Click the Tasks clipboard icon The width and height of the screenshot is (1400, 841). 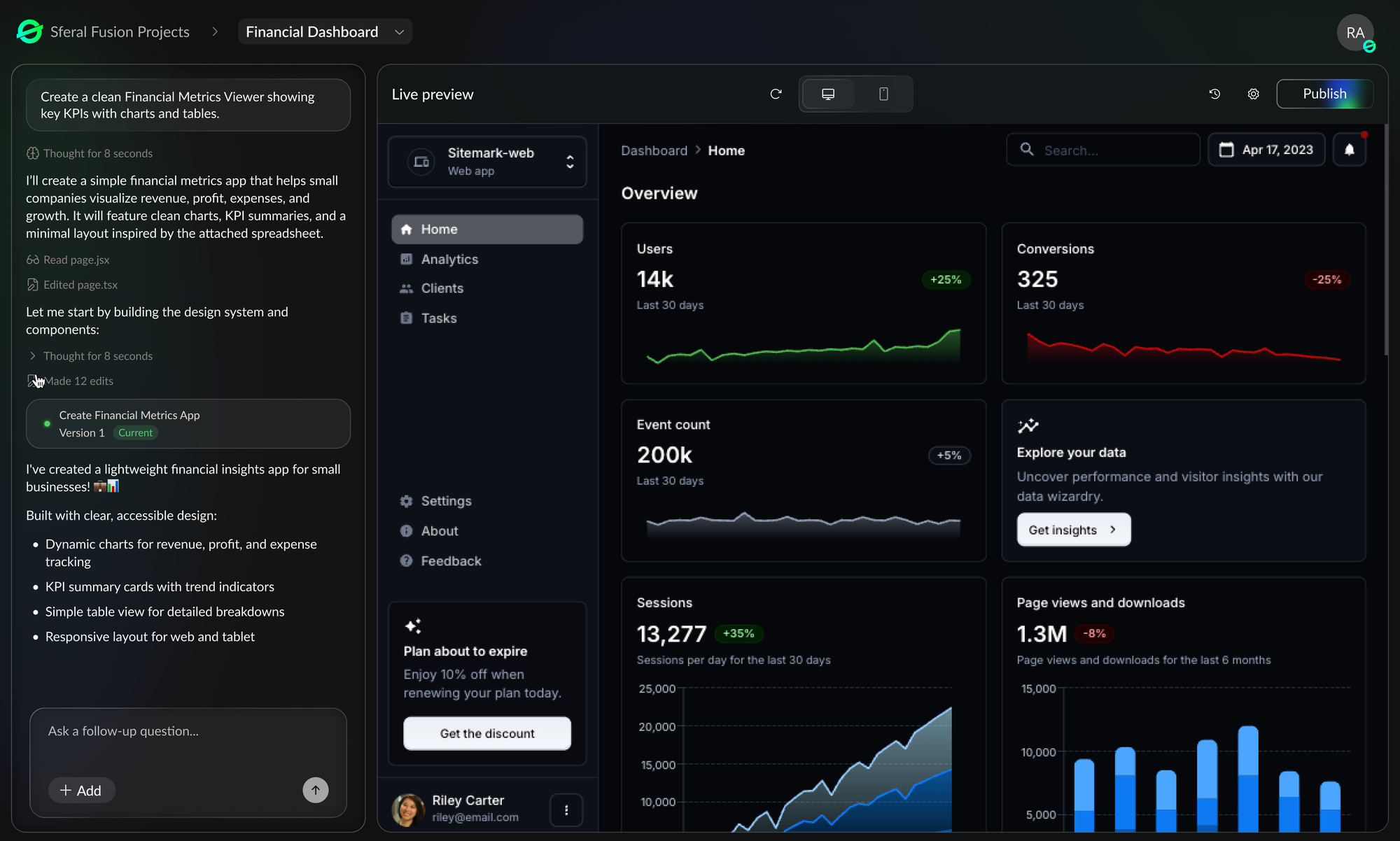(406, 318)
